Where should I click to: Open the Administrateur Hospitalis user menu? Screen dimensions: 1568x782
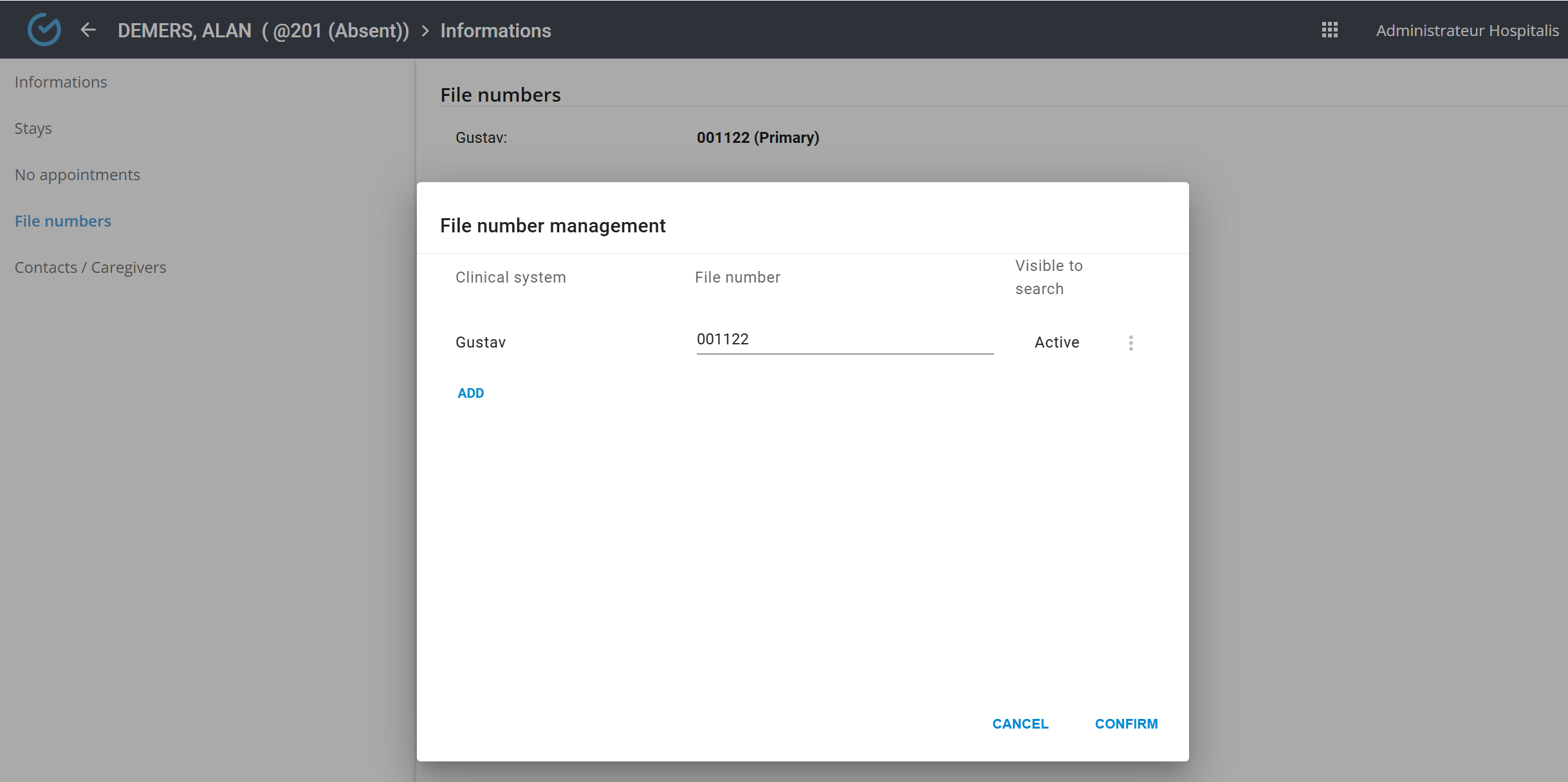point(1466,30)
